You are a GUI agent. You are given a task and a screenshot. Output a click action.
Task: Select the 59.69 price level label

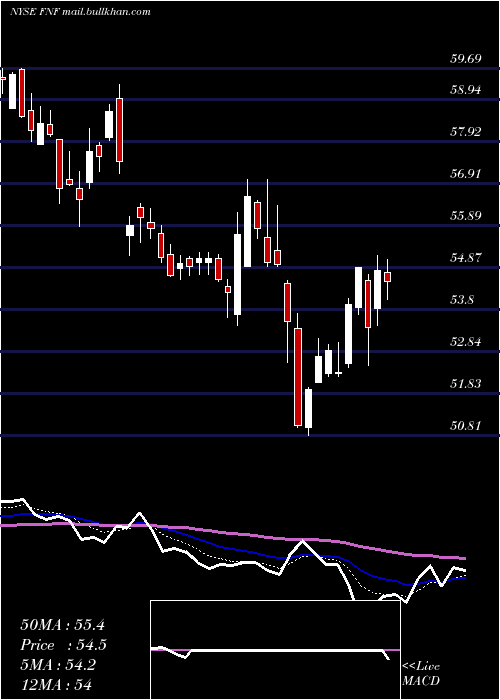coord(465,58)
